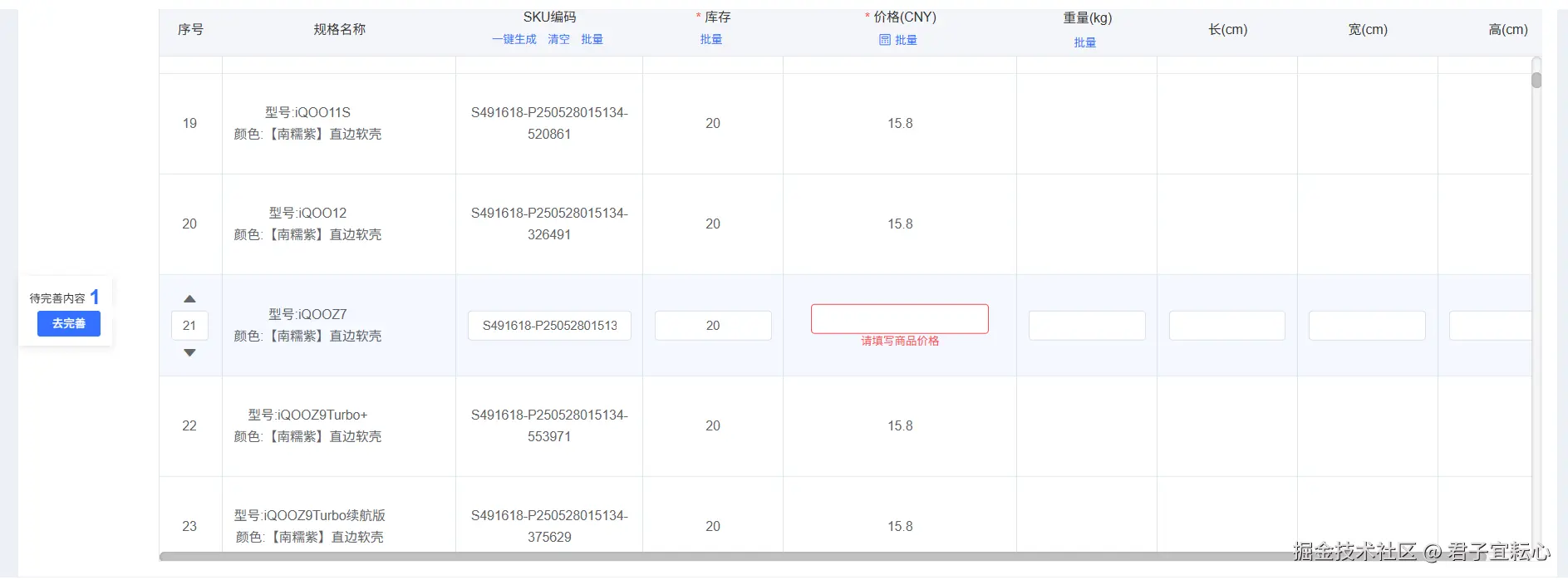Focus the empty price field in row 21
This screenshot has height=580, width=1568.
pos(899,319)
